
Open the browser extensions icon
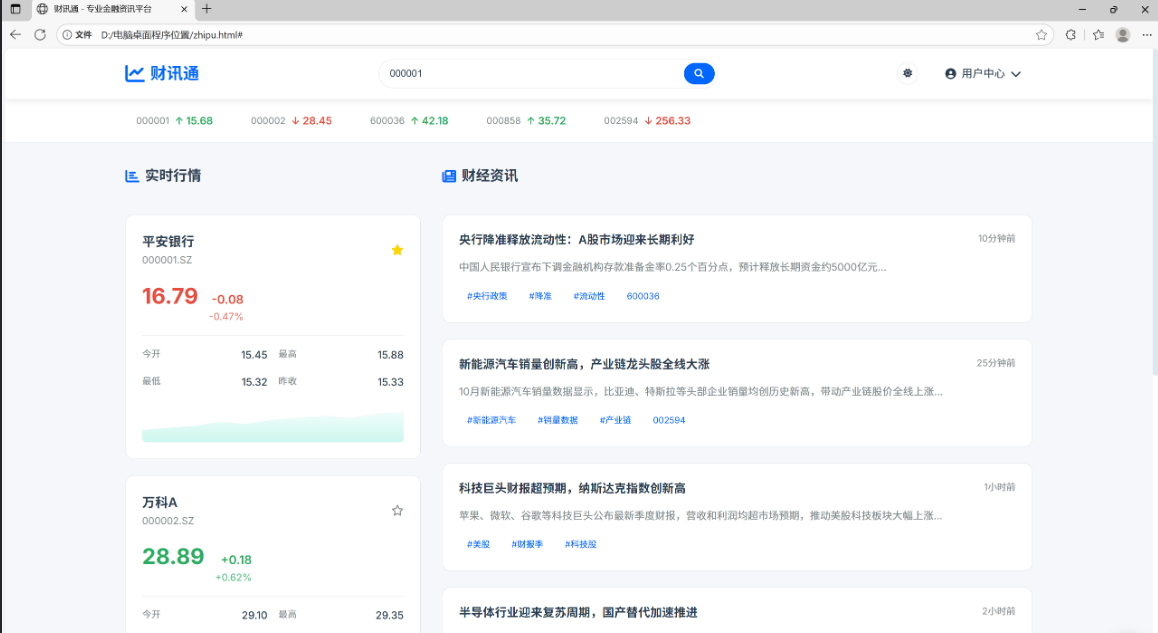(x=1071, y=34)
